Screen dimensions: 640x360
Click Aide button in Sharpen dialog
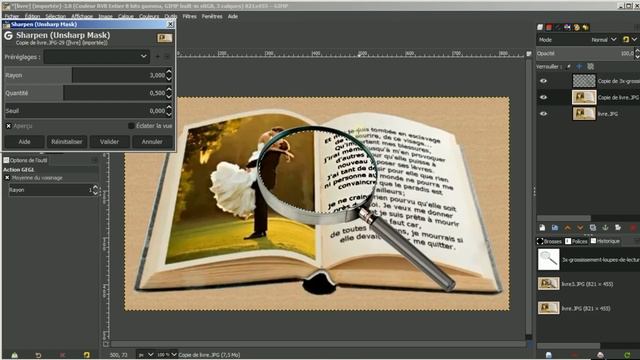(x=24, y=142)
